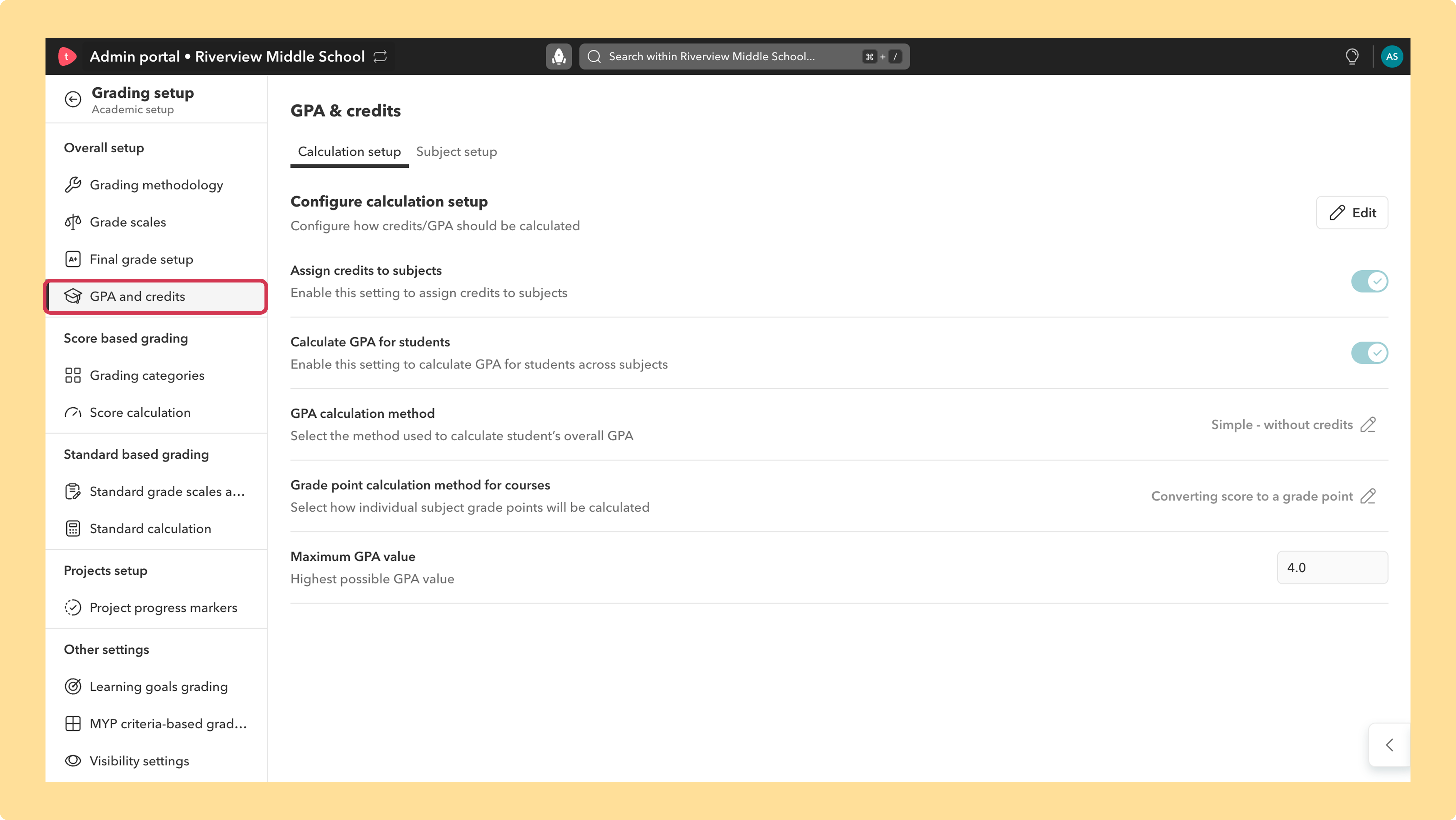Open the rocket launcher icon

558,56
